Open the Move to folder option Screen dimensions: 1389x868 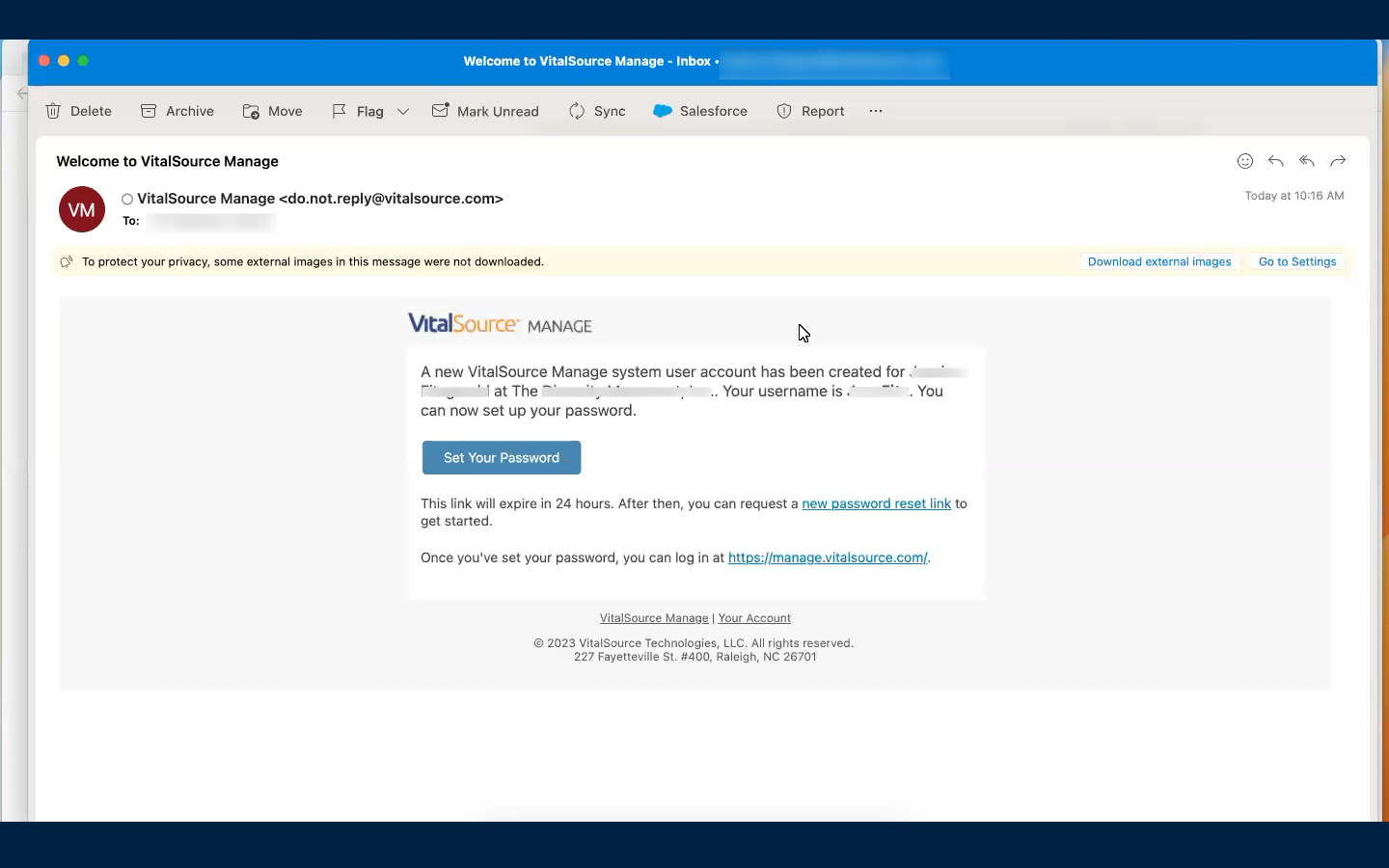coord(272,111)
